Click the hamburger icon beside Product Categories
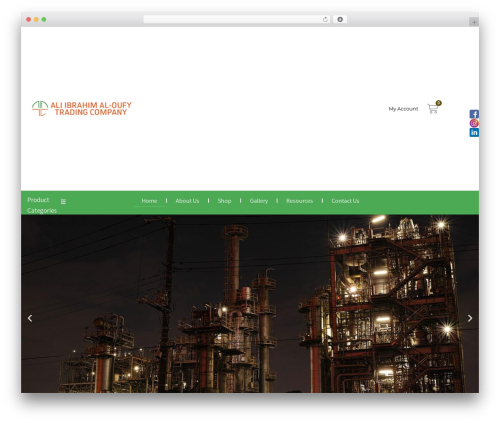 click(63, 202)
